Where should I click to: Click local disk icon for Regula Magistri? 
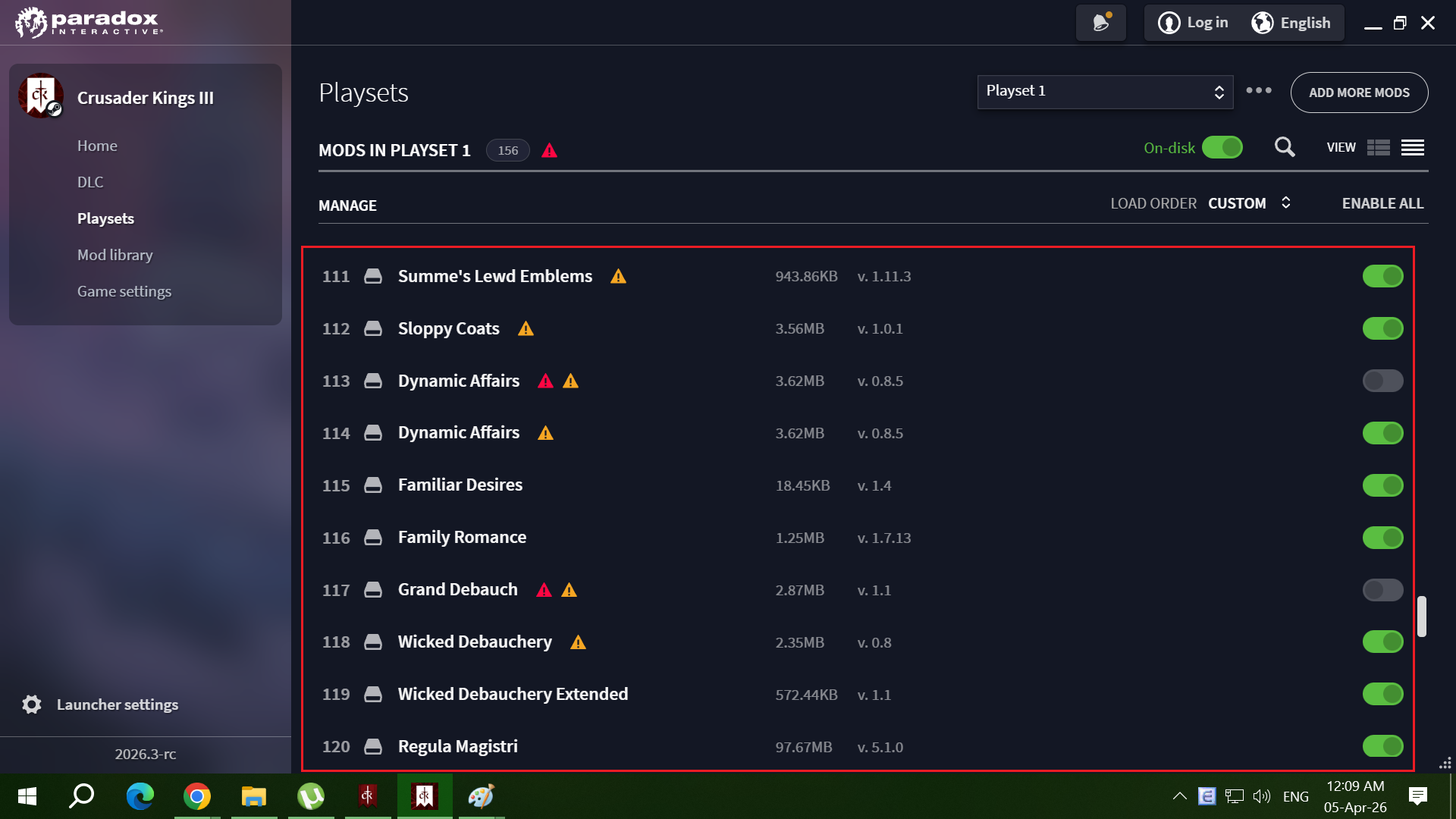373,746
